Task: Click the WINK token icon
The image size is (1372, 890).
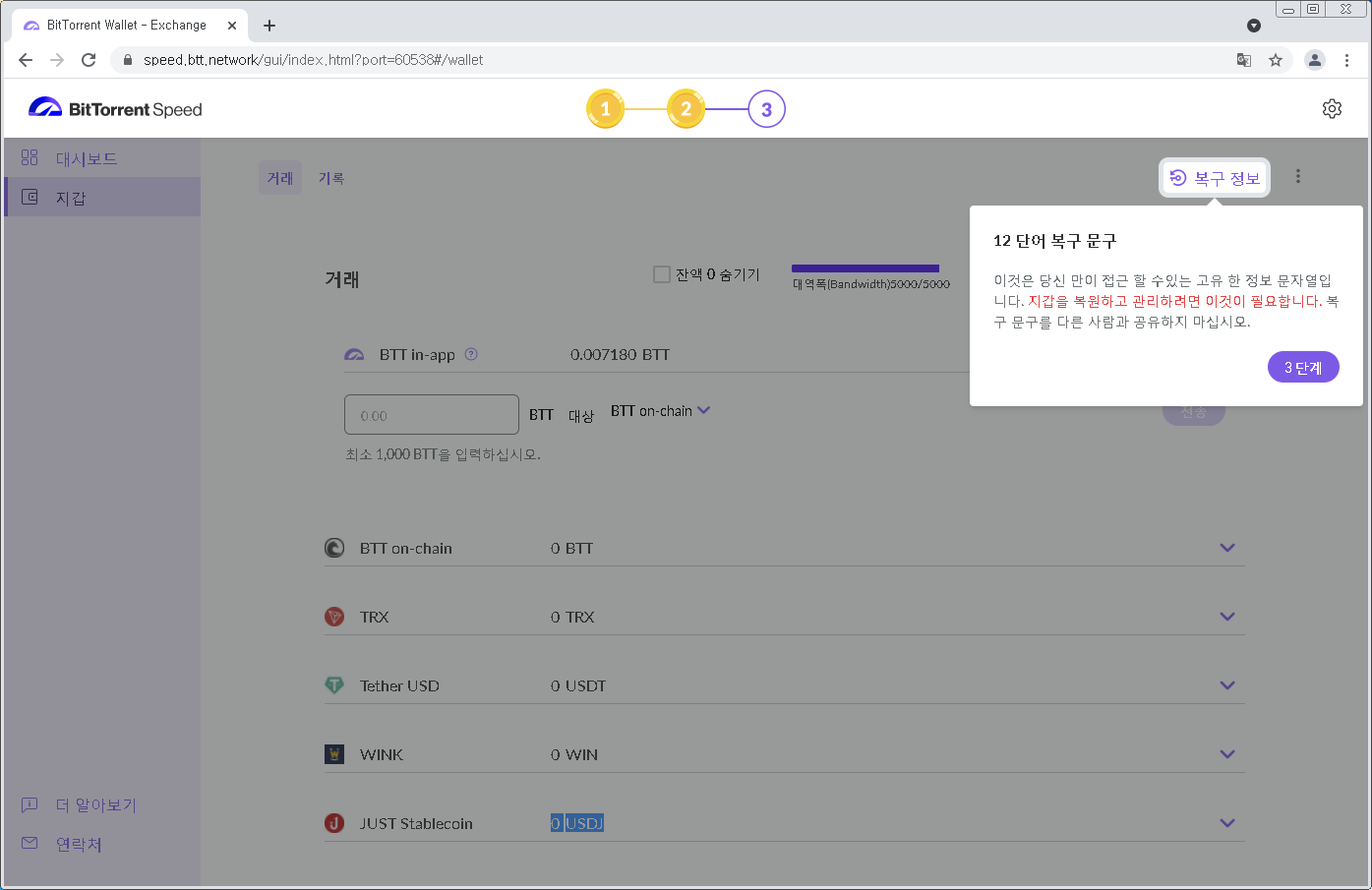Action: [334, 754]
